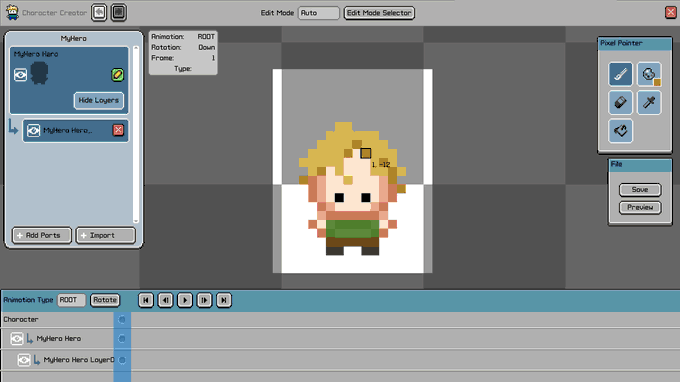Click the parts panel vertical scrollbar
680x382 pixels.
coord(136,134)
